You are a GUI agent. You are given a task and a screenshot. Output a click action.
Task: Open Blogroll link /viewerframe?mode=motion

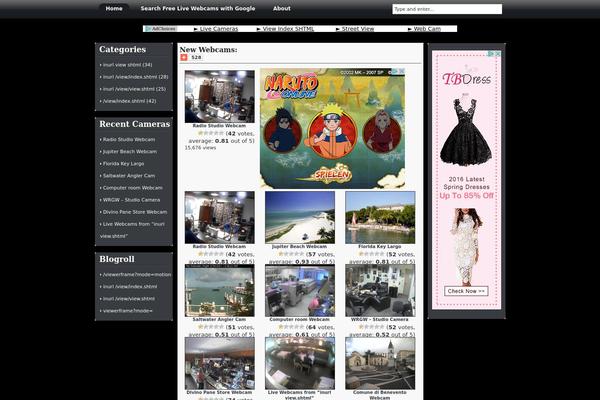pos(137,274)
